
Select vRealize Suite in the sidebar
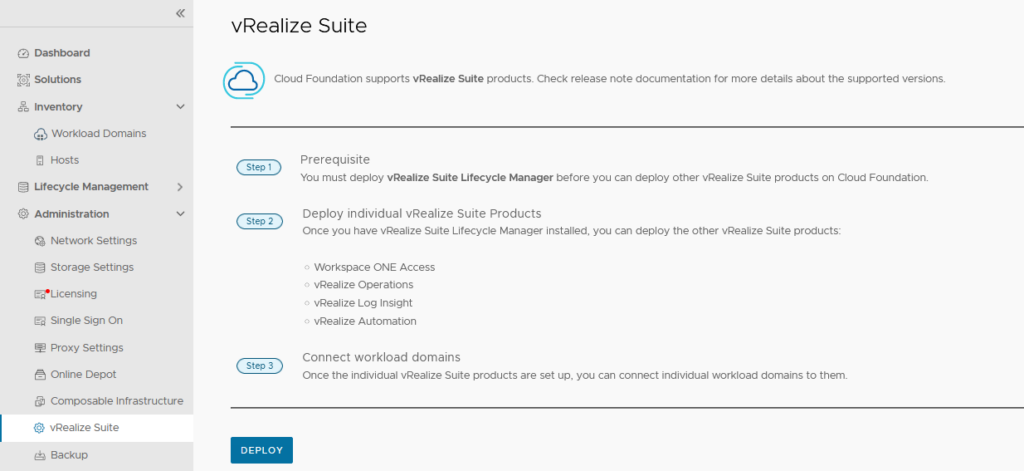point(84,428)
